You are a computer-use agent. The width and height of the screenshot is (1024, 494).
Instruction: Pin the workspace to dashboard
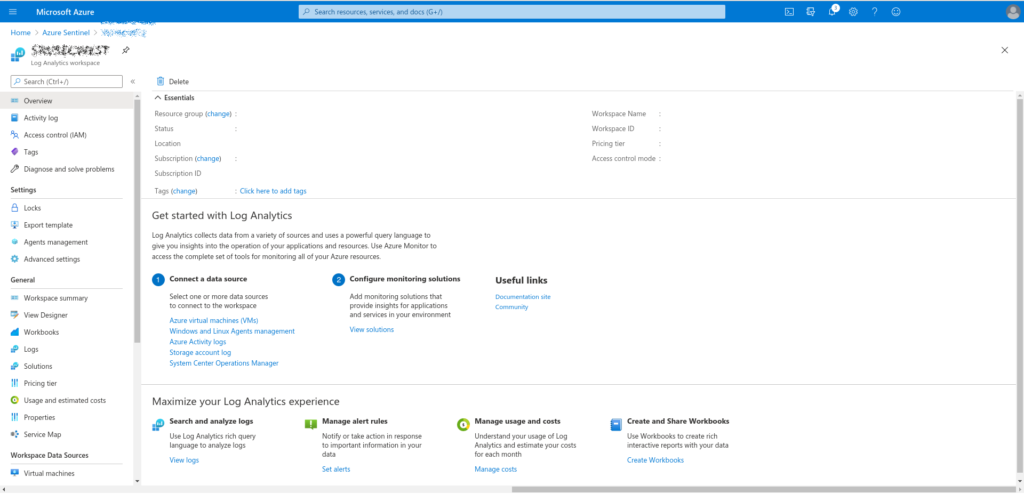(x=126, y=50)
